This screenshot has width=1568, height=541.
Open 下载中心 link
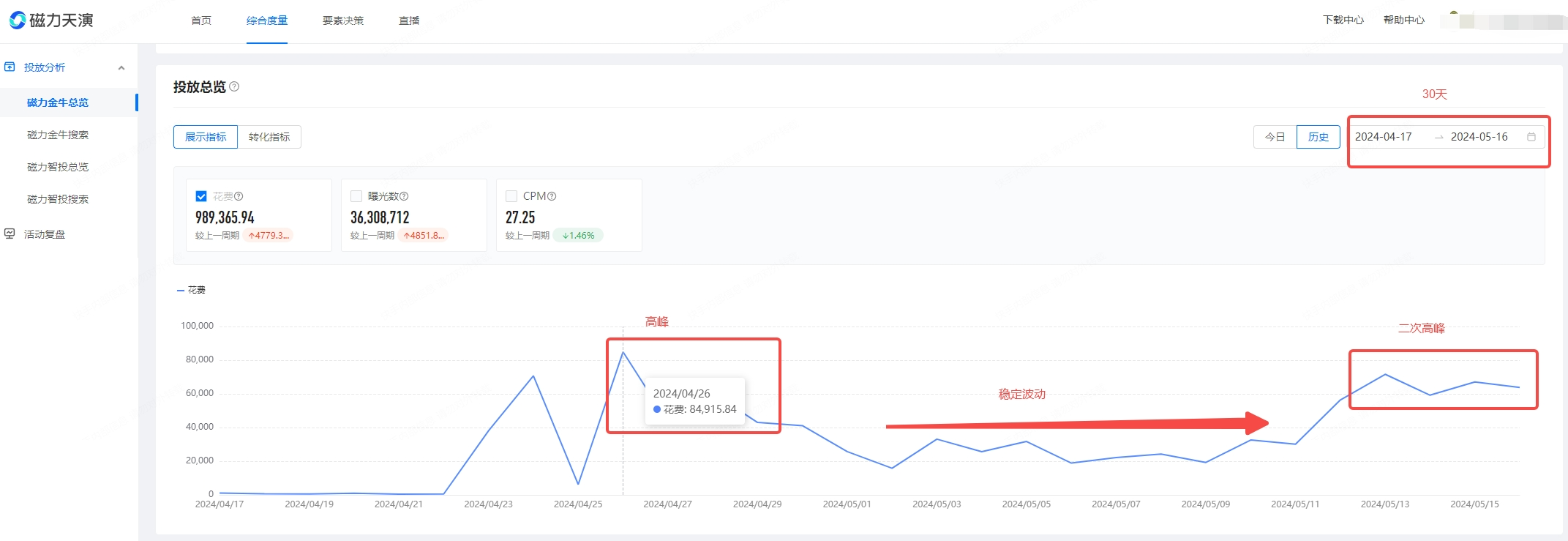1343,20
